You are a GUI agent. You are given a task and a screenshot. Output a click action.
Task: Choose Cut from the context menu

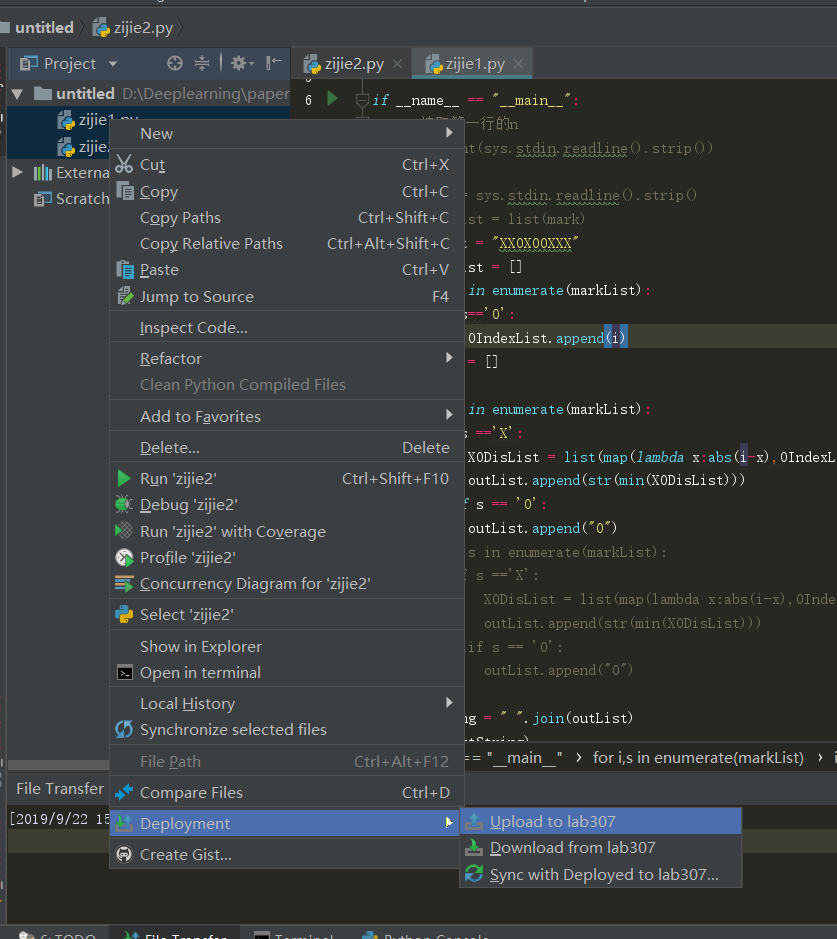coord(287,165)
